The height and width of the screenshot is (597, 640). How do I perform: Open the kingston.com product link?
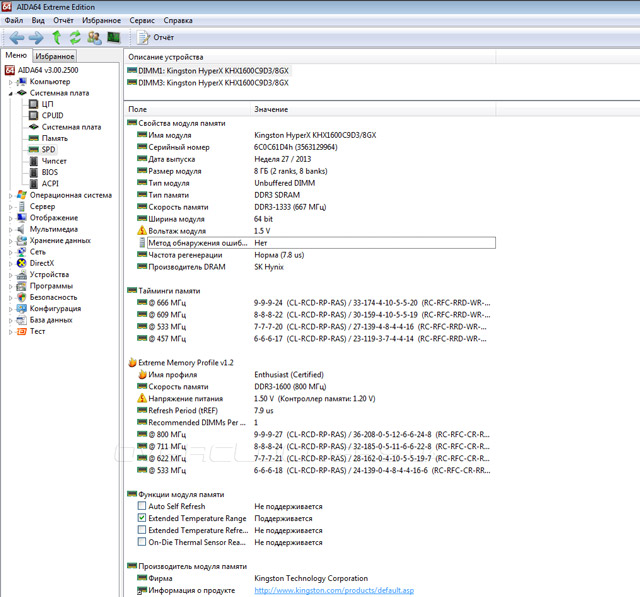(x=334, y=590)
